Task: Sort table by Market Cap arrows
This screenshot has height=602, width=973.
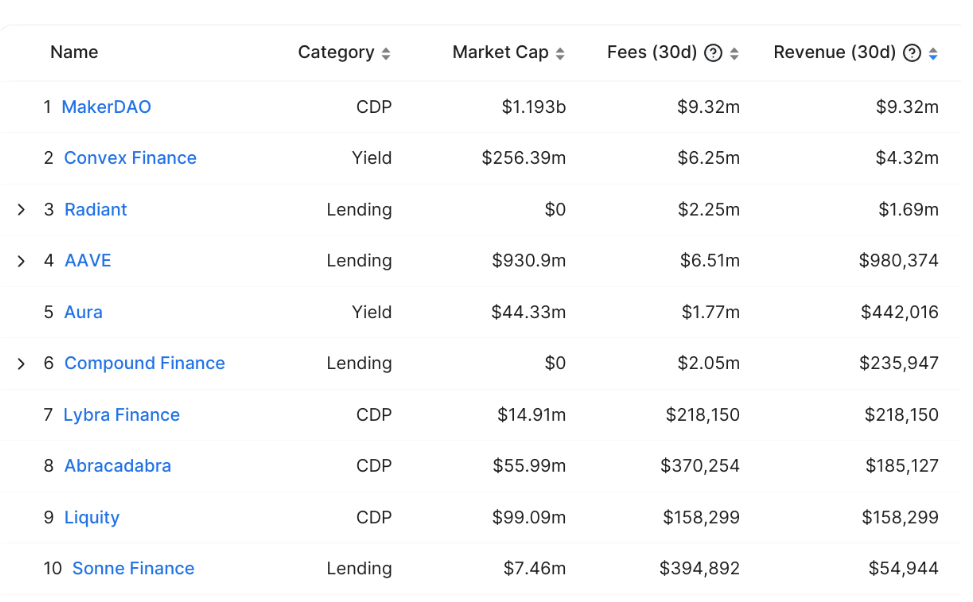Action: click(x=560, y=53)
